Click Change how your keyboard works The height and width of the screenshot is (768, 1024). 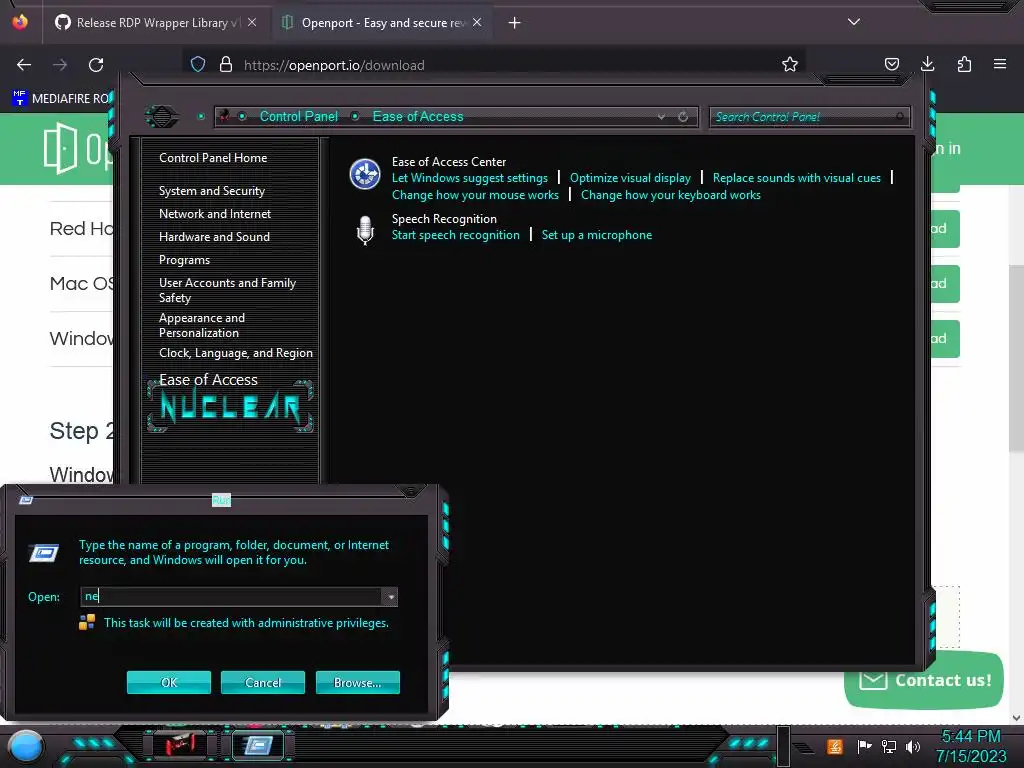(671, 195)
